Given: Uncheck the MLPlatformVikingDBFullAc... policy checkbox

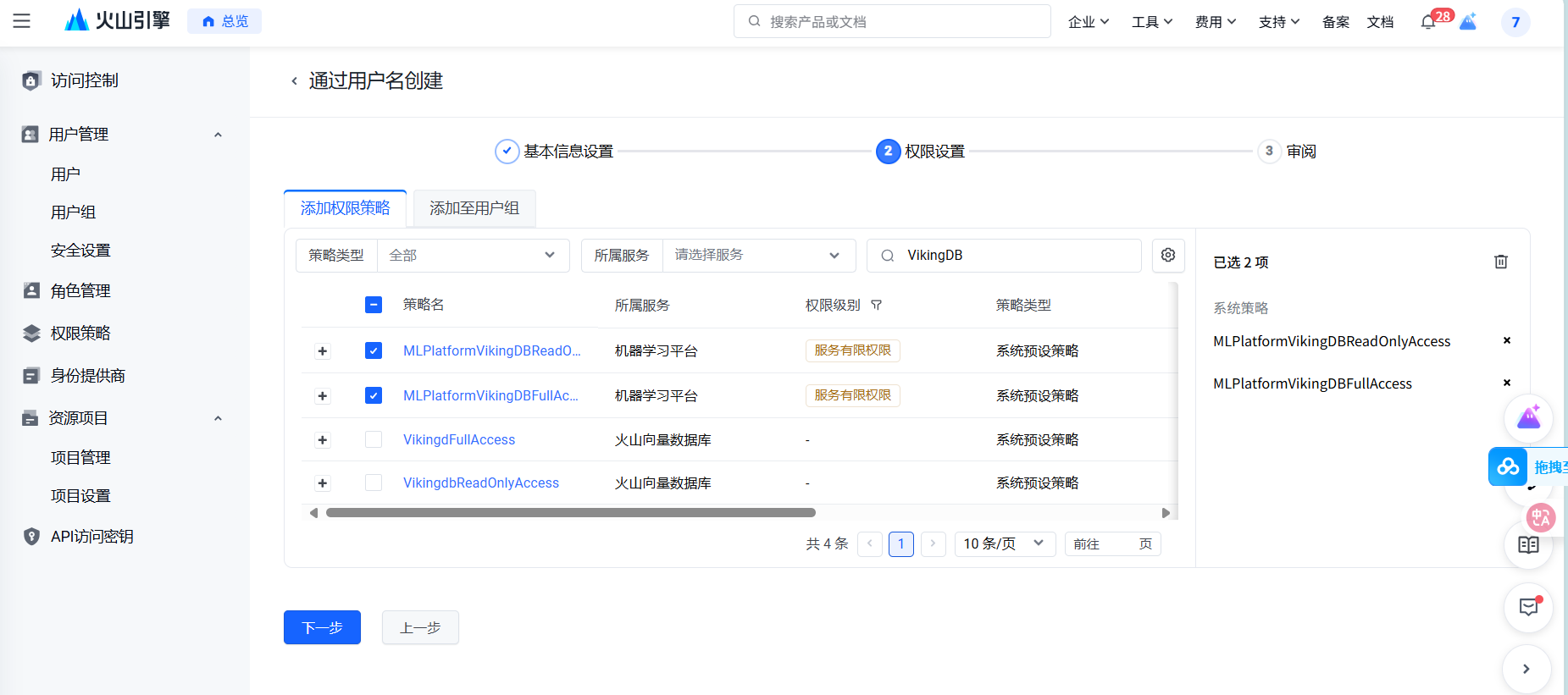Looking at the screenshot, I should coord(374,395).
